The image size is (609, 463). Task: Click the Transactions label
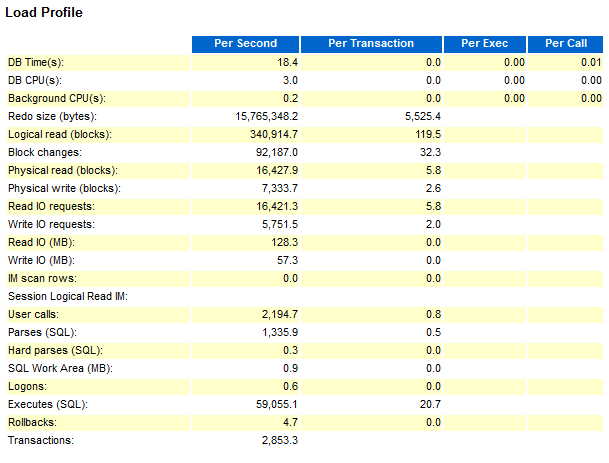click(x=41, y=440)
